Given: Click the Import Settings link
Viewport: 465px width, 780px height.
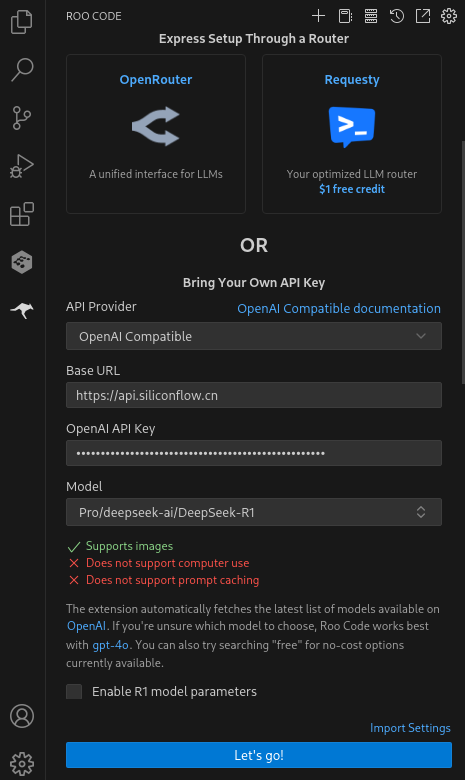Looking at the screenshot, I should point(410,728).
